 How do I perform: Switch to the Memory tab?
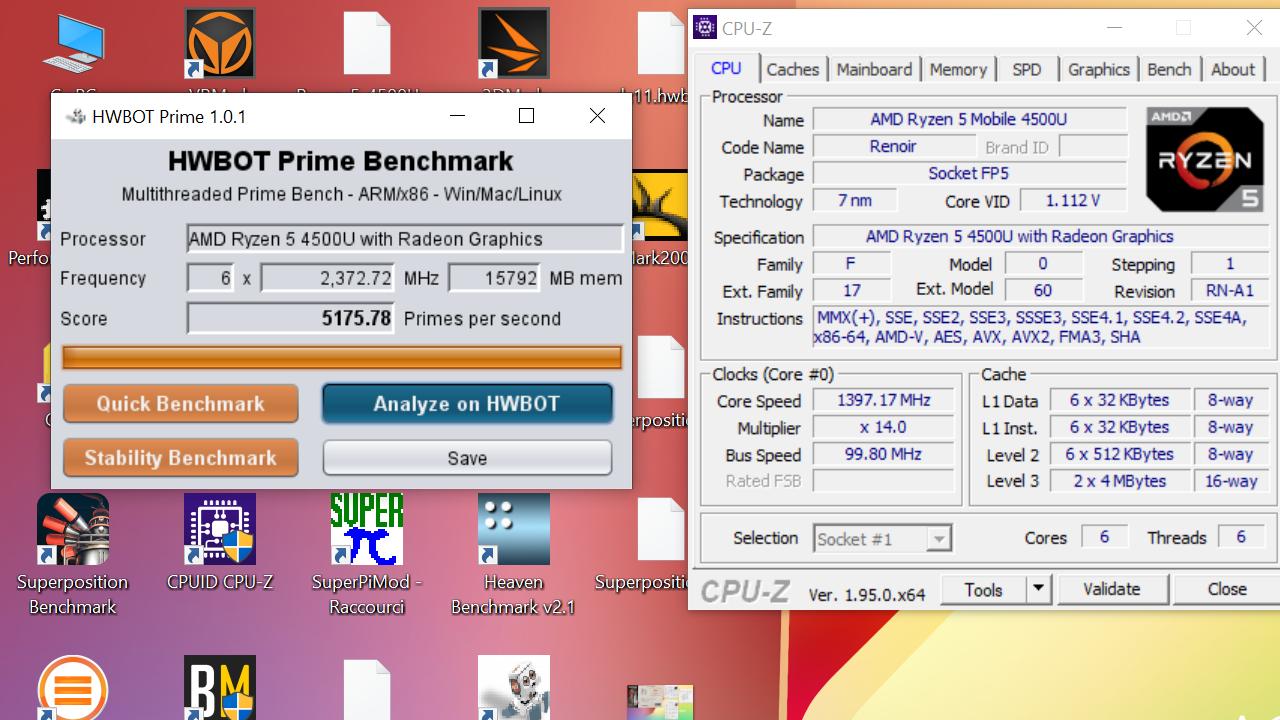click(958, 69)
